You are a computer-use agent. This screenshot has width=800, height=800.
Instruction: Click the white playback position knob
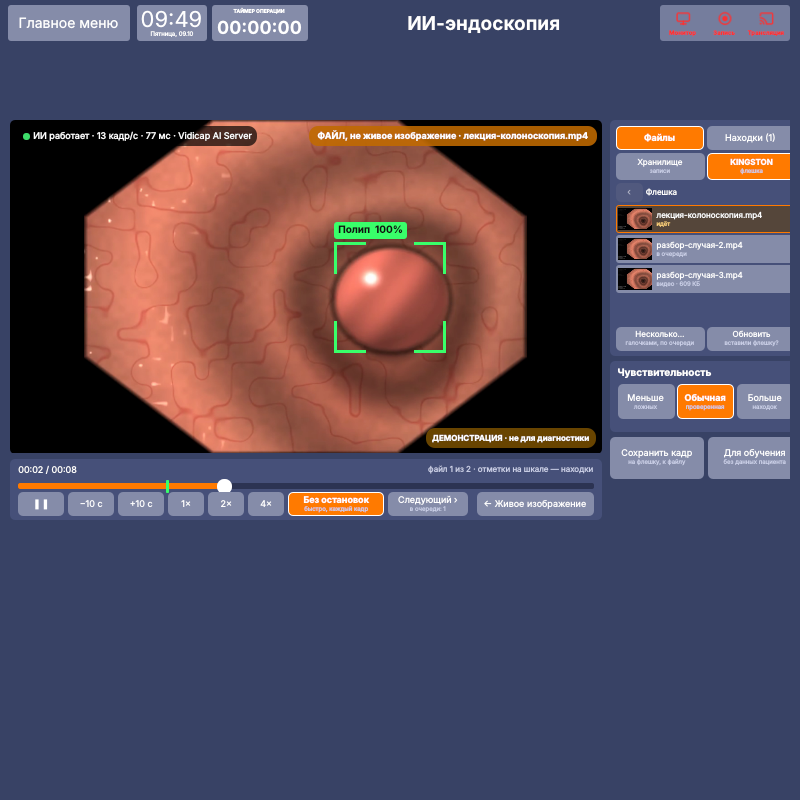point(224,486)
